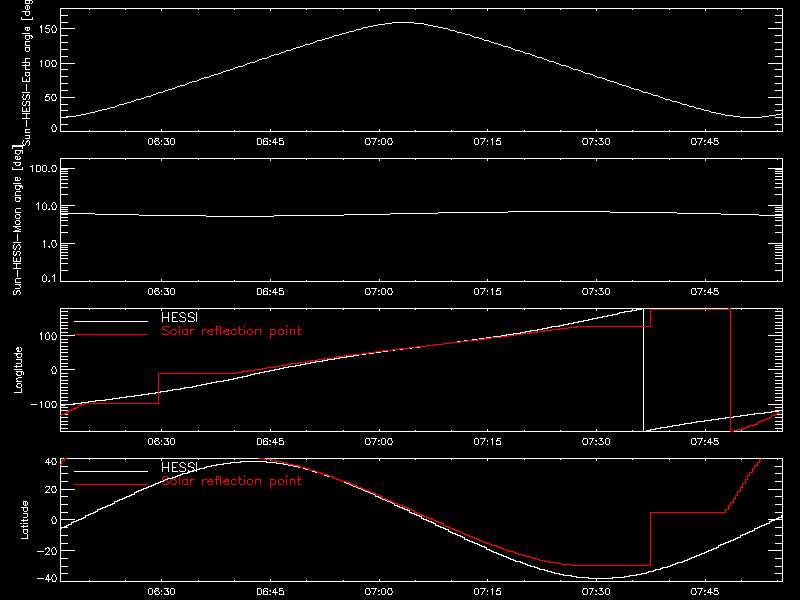
Task: Select 06:45 label under Latitude plot
Action: (x=270, y=591)
